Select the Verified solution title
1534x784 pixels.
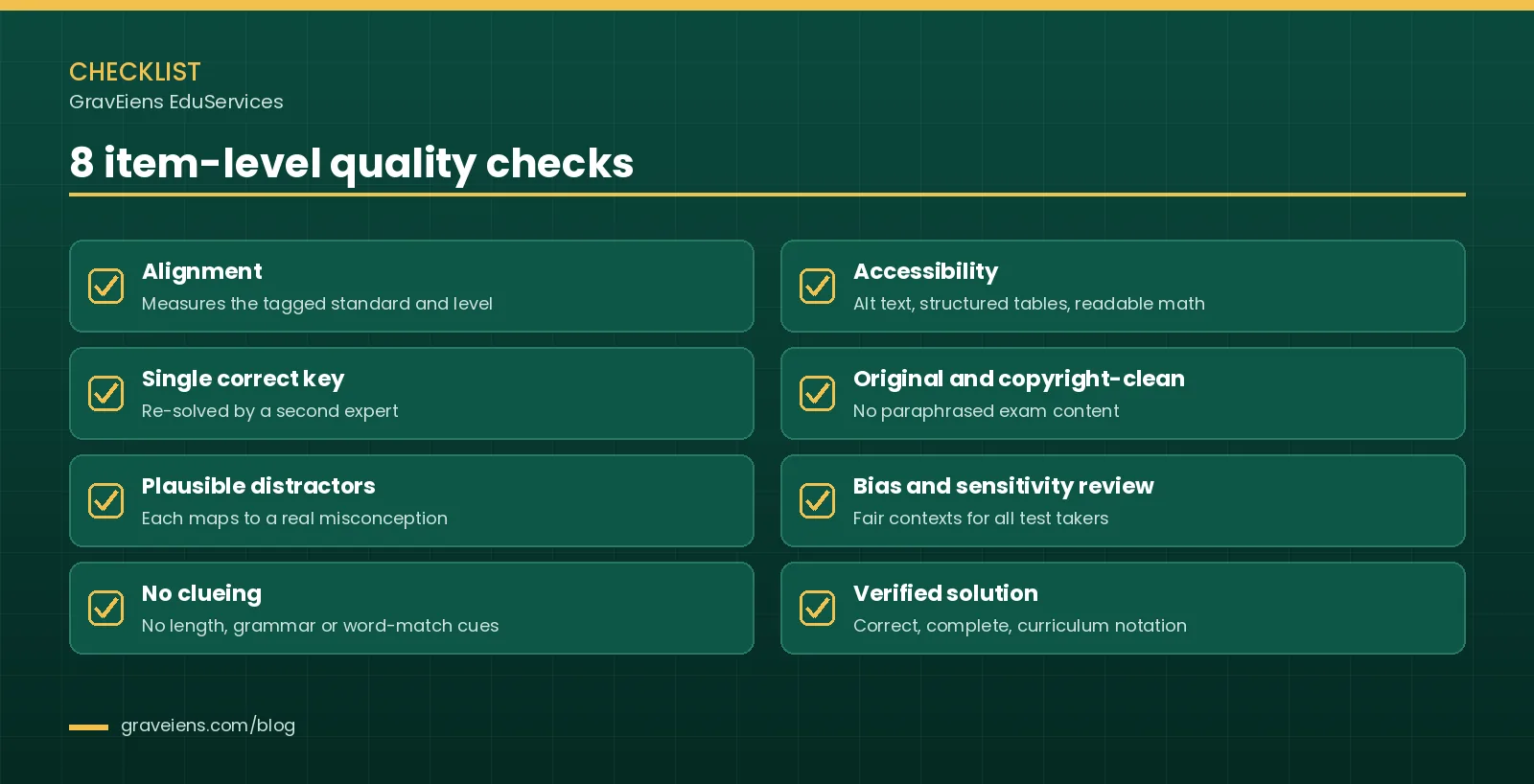pyautogui.click(x=945, y=593)
